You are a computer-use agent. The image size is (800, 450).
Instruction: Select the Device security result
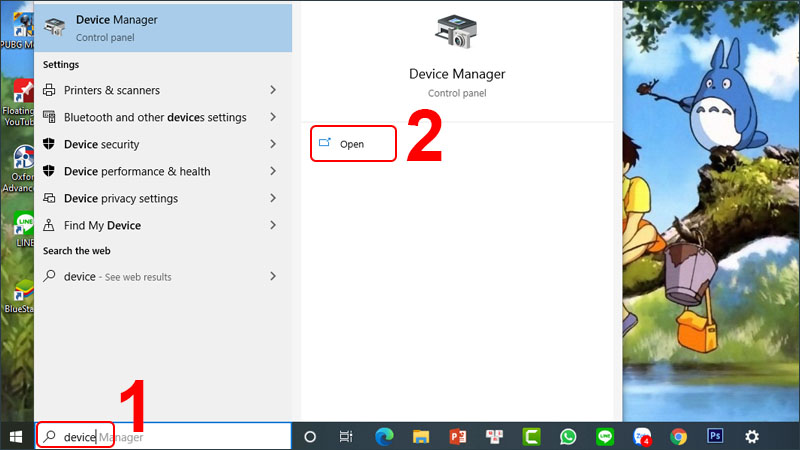(x=163, y=144)
